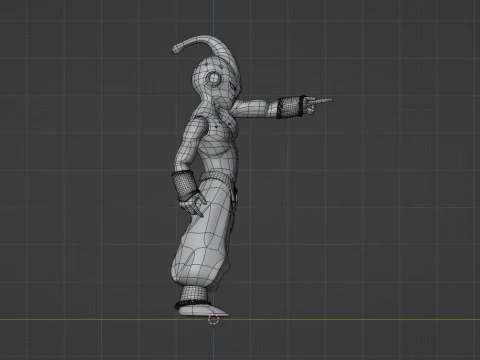Click the ankle cuff above the shoe
Viewport: 480px width, 360px height.
click(195, 295)
